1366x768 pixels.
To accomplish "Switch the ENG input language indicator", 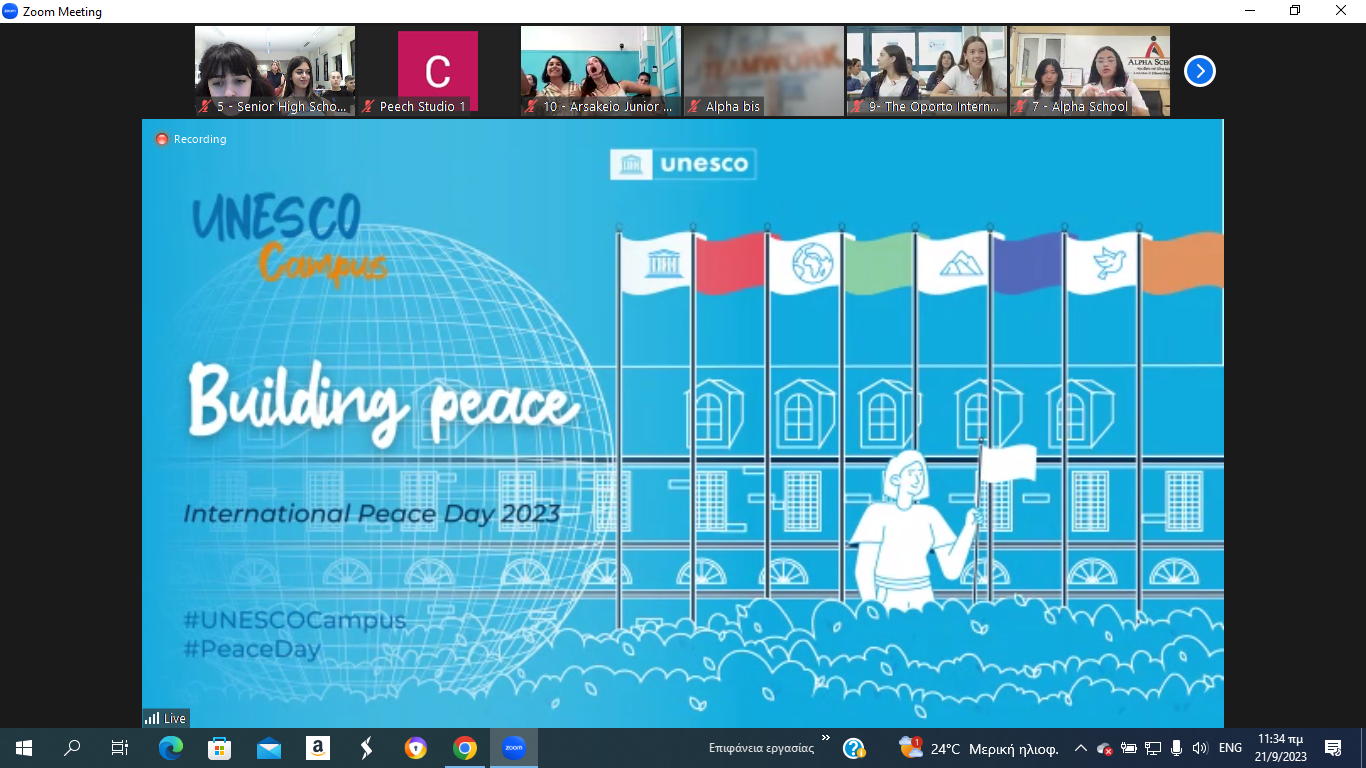I will tap(1230, 748).
